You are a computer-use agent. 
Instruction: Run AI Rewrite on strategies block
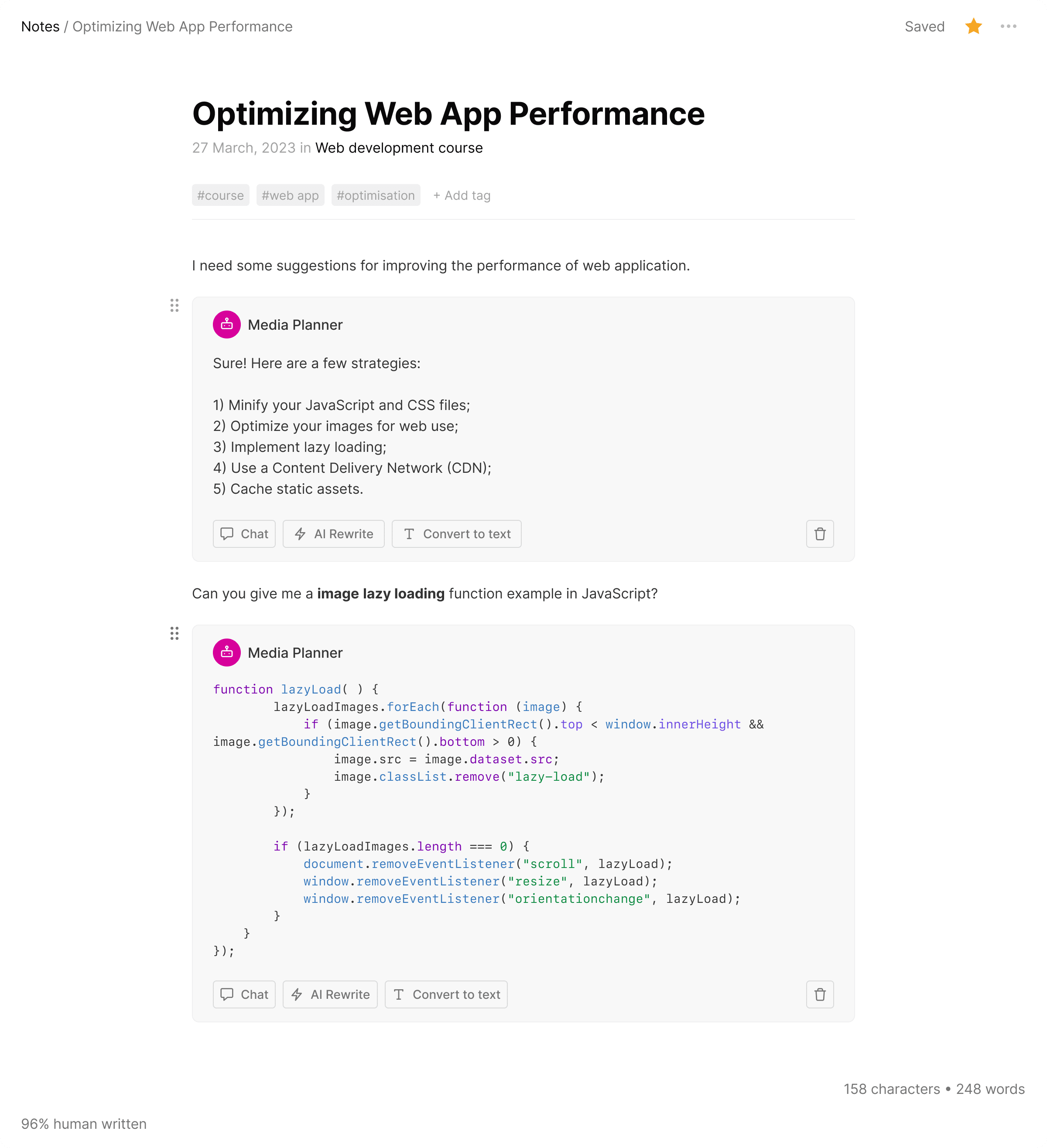[333, 533]
